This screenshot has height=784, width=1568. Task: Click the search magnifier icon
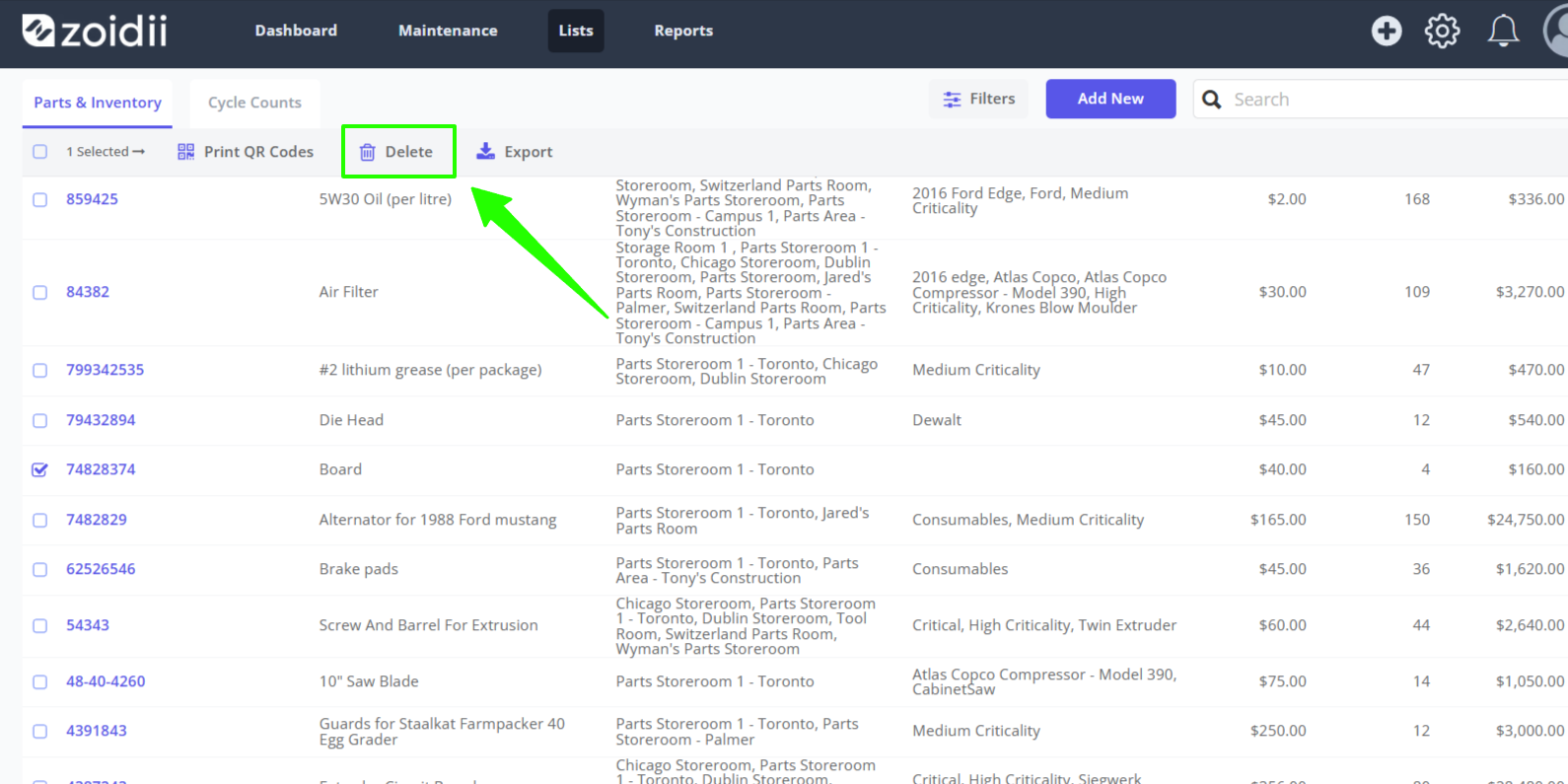click(1212, 100)
